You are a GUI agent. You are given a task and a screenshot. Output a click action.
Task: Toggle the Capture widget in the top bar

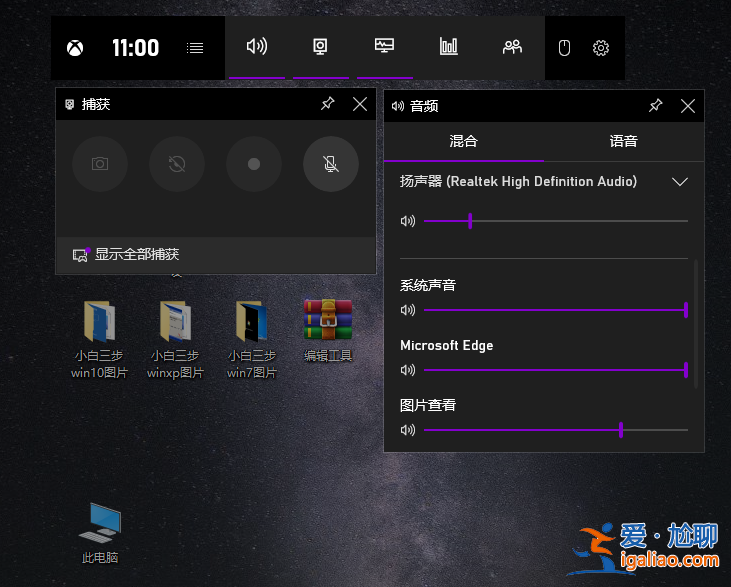(x=320, y=47)
